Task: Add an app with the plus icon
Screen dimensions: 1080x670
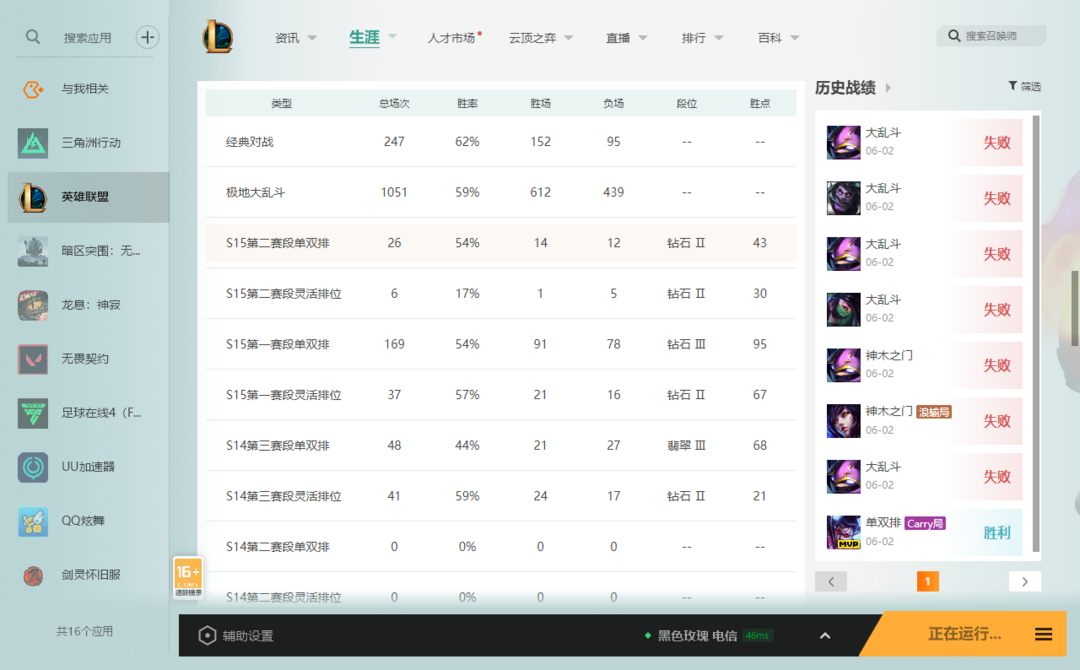Action: pyautogui.click(x=147, y=37)
